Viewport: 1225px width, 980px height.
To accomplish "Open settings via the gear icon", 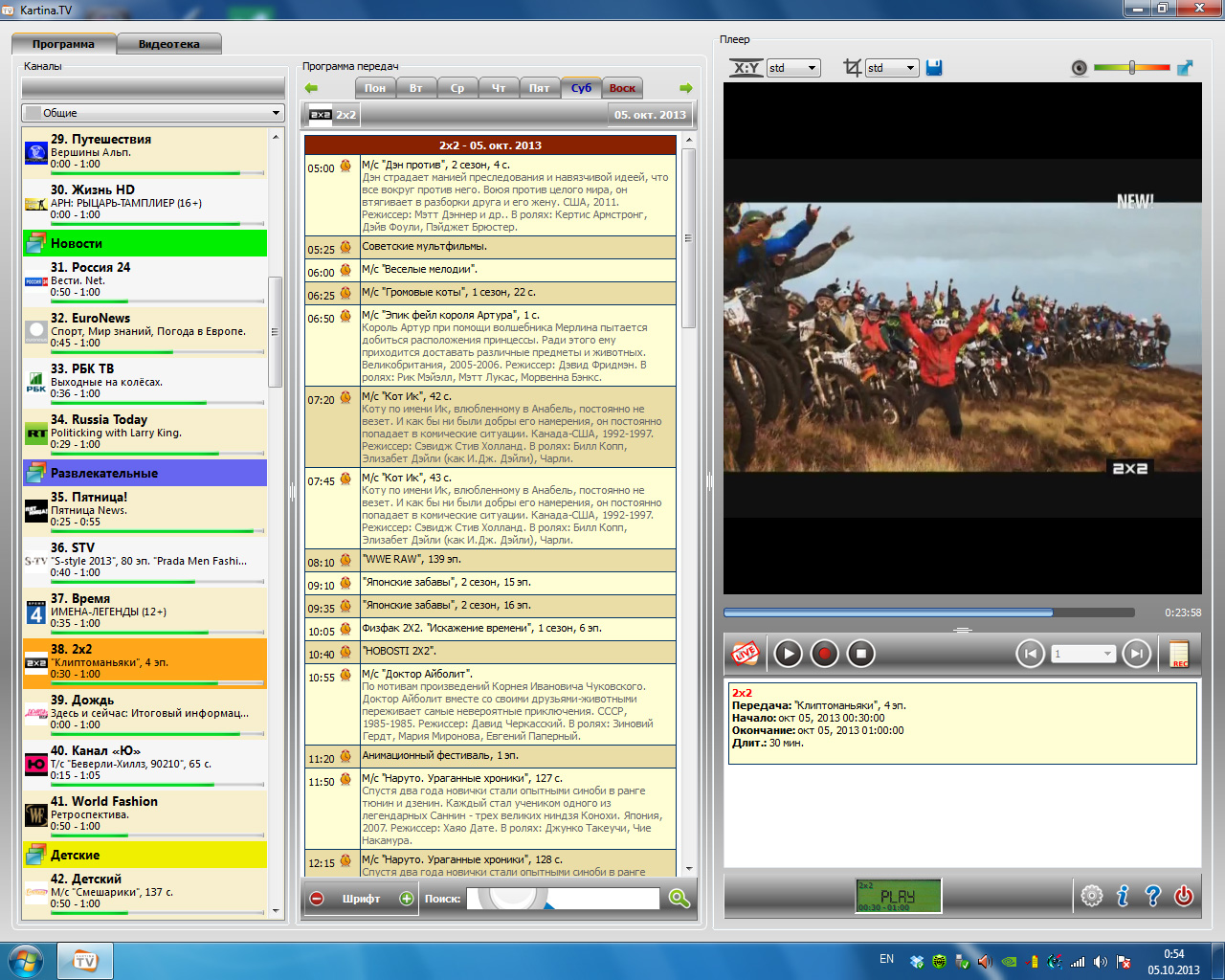I will click(1092, 896).
